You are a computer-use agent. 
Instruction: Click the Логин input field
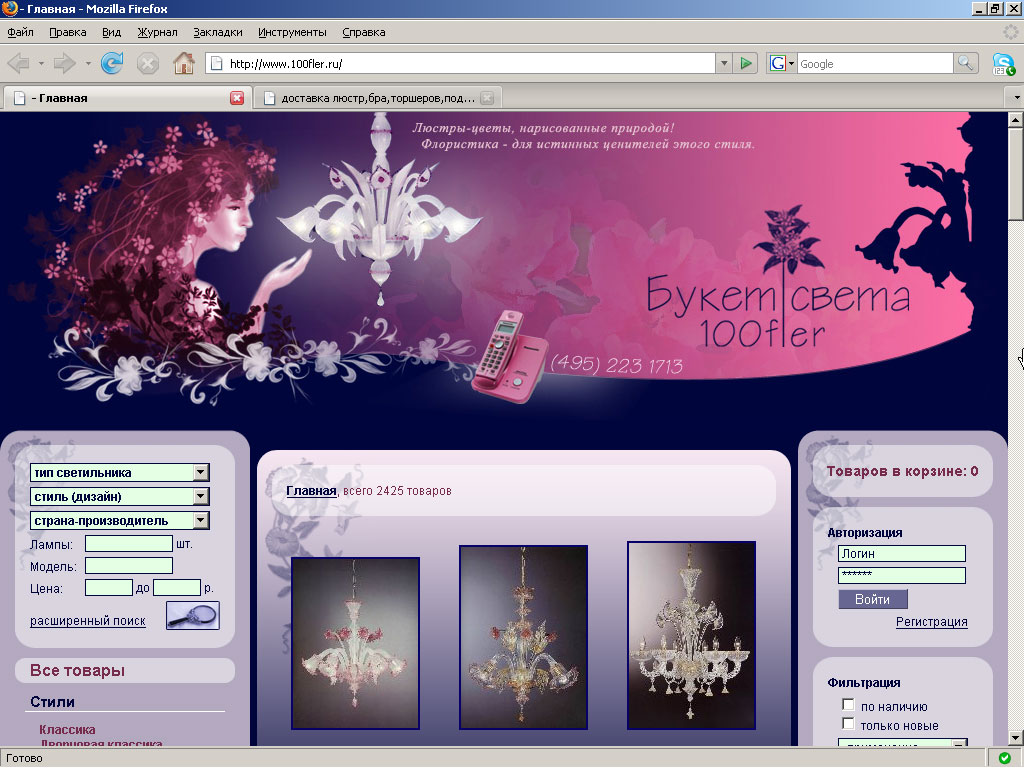point(902,553)
